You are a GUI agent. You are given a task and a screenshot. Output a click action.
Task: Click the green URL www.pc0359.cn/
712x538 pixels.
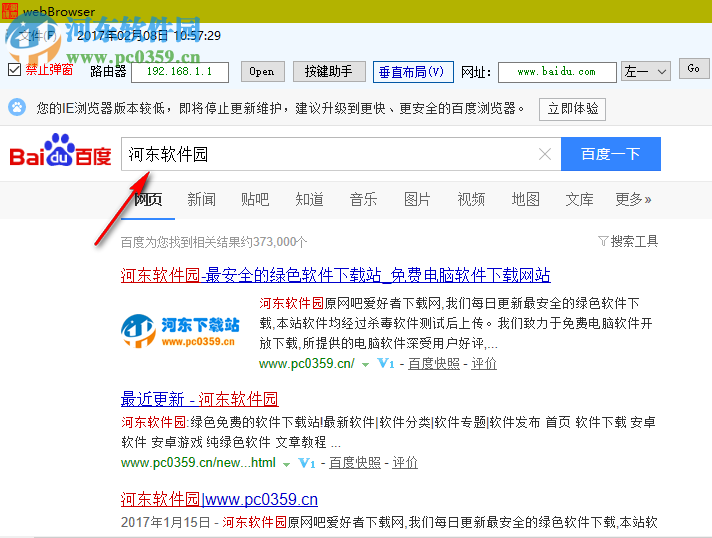tap(307, 364)
